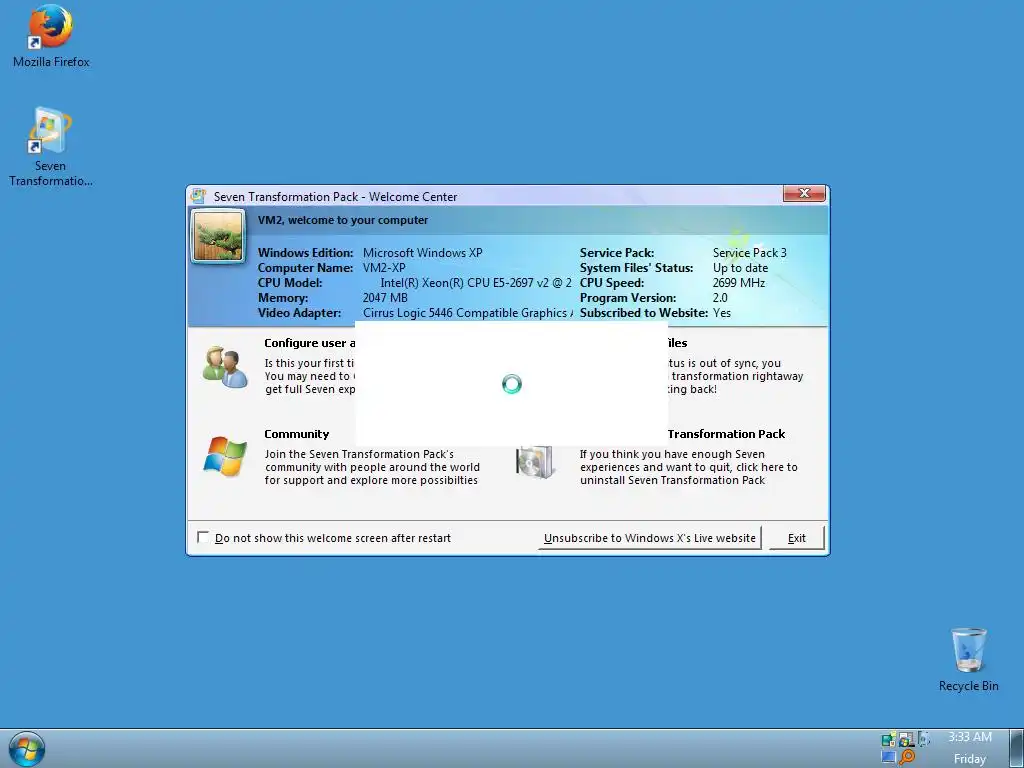This screenshot has width=1024, height=768.
Task: Click 'Microsoft Windows XP' edition value
Action: click(x=423, y=253)
